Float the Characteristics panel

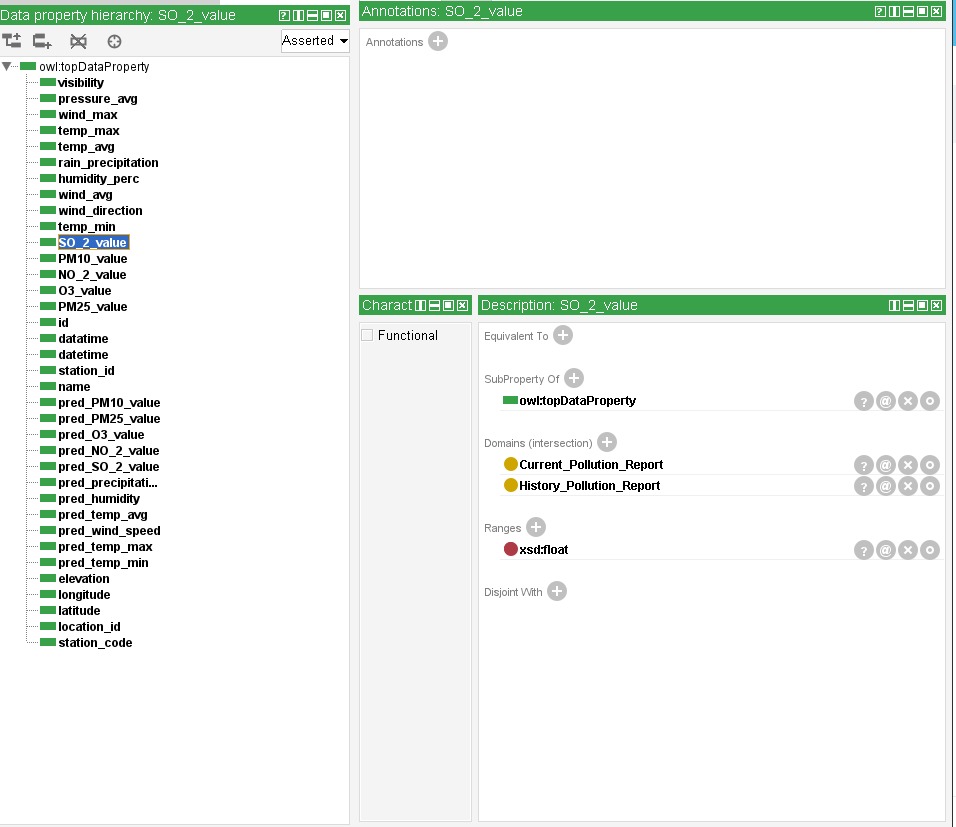tap(449, 305)
